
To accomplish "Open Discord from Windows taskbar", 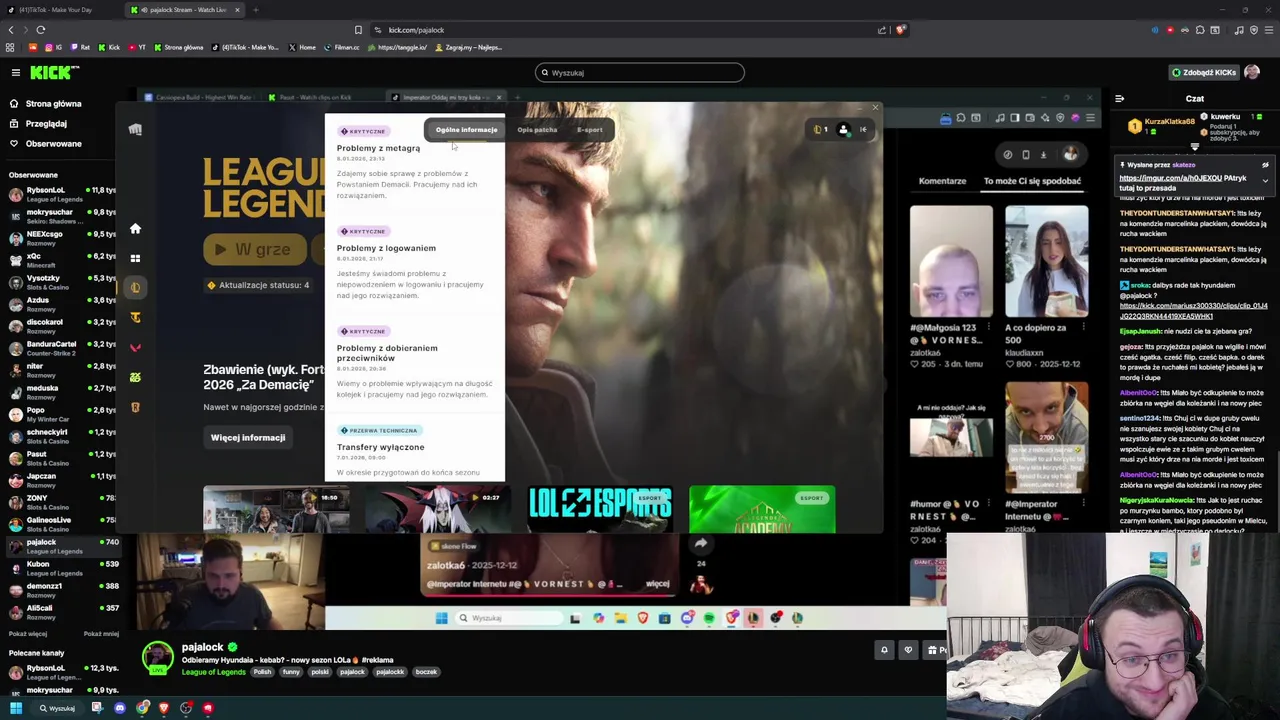I will pos(120,708).
